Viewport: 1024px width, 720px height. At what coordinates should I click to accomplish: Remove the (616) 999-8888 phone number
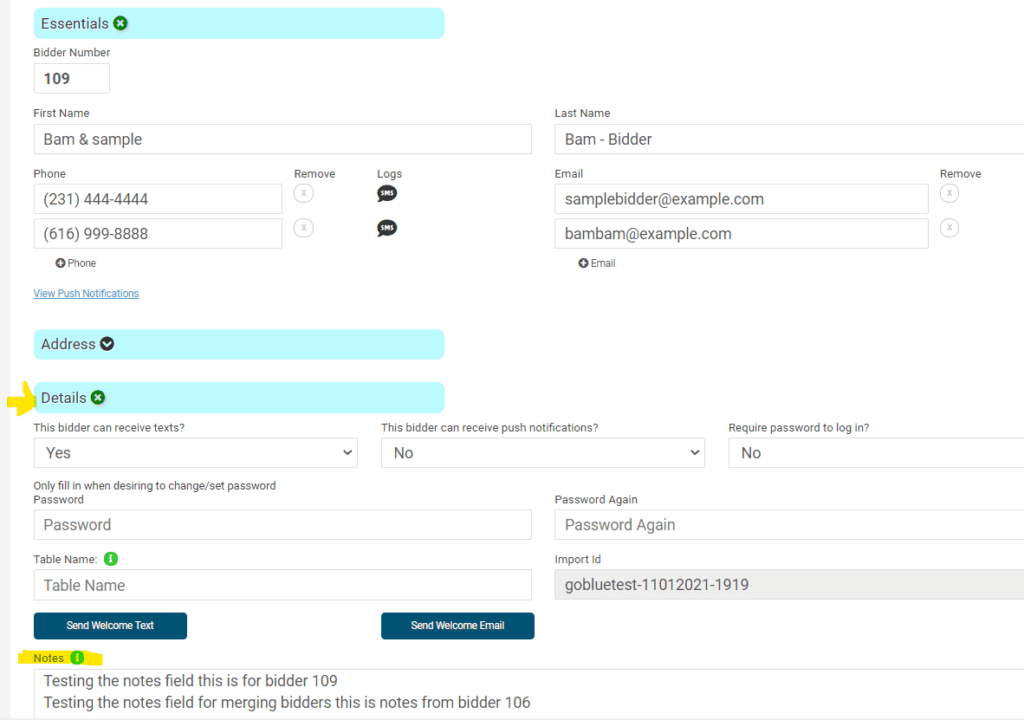click(304, 228)
